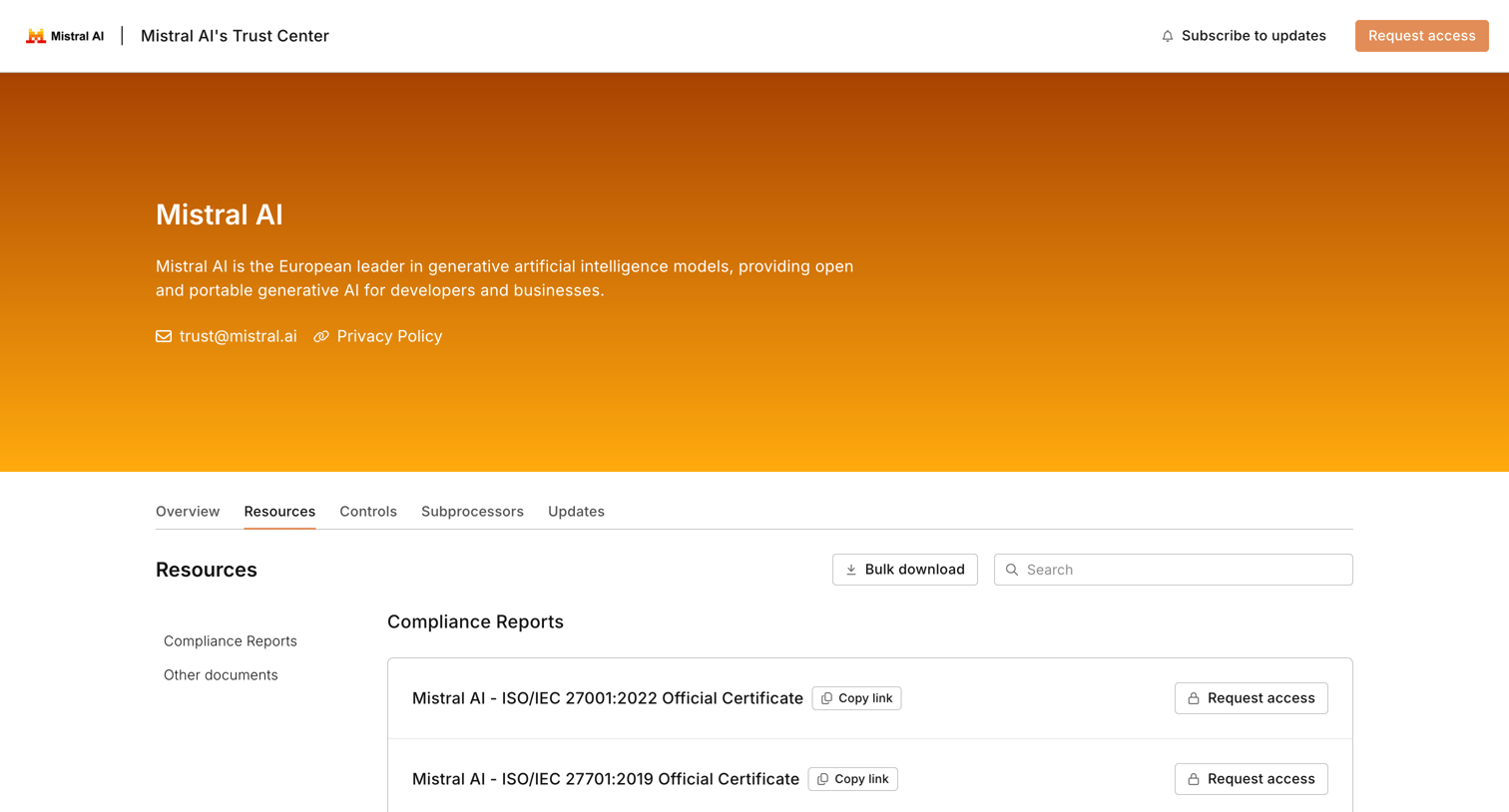
Task: Click the Resources search field
Action: point(1174,570)
